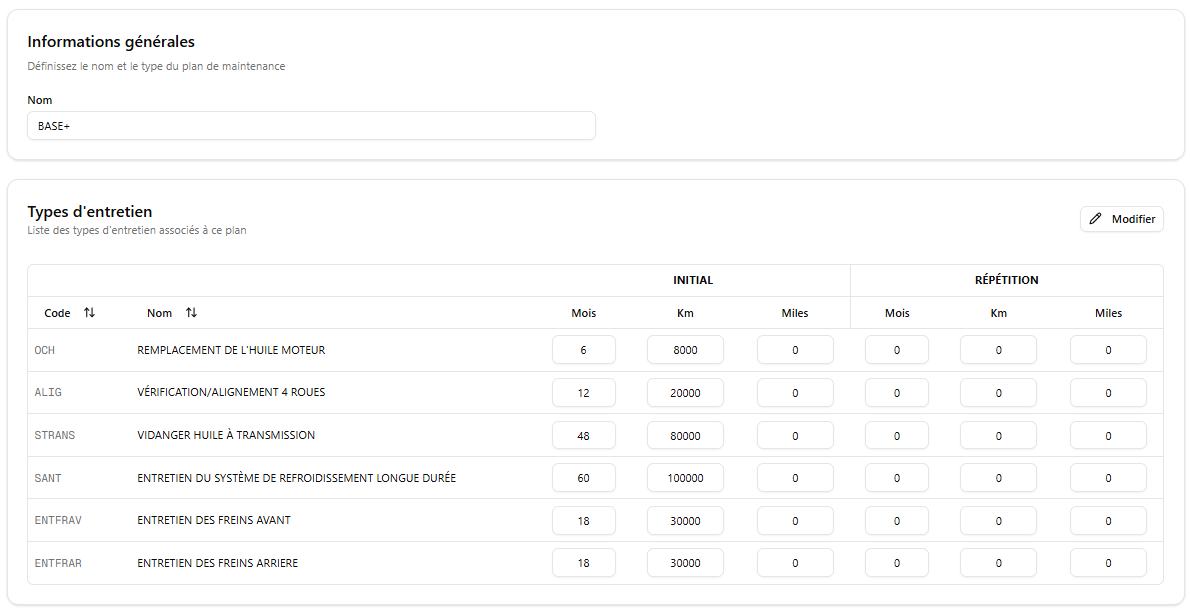Viewport: 1190px width, 611px height.
Task: Click the BASE+ name input field
Action: coord(311,126)
